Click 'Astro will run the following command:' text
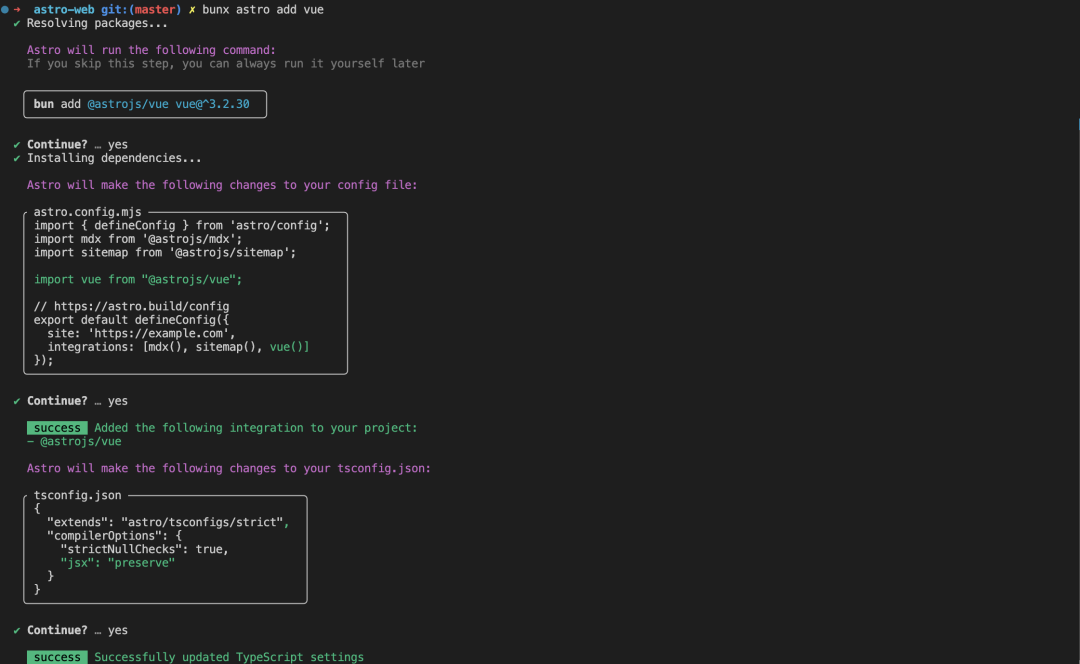 [x=151, y=50]
